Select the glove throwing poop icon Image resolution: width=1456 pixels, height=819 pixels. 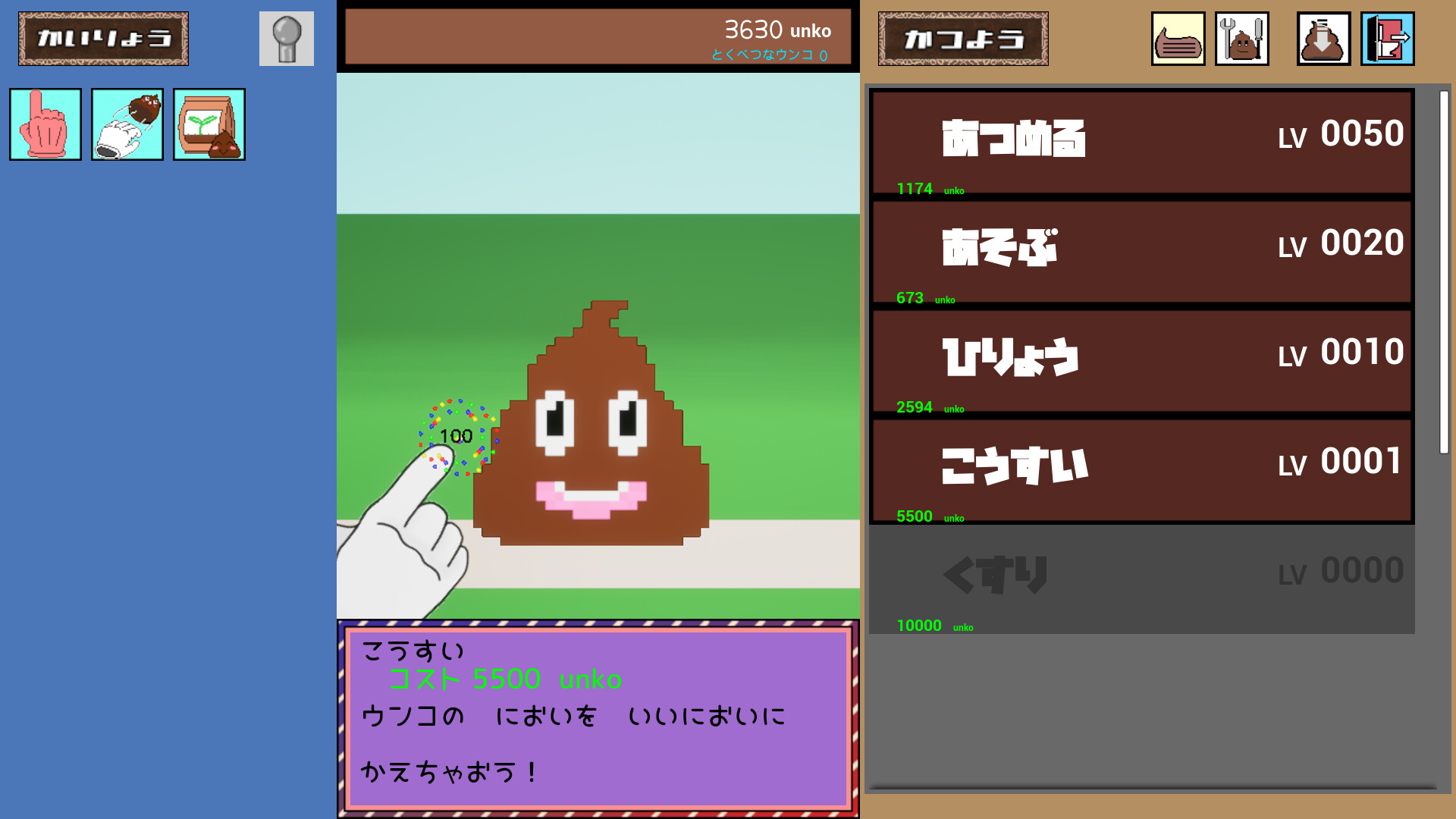tap(127, 124)
